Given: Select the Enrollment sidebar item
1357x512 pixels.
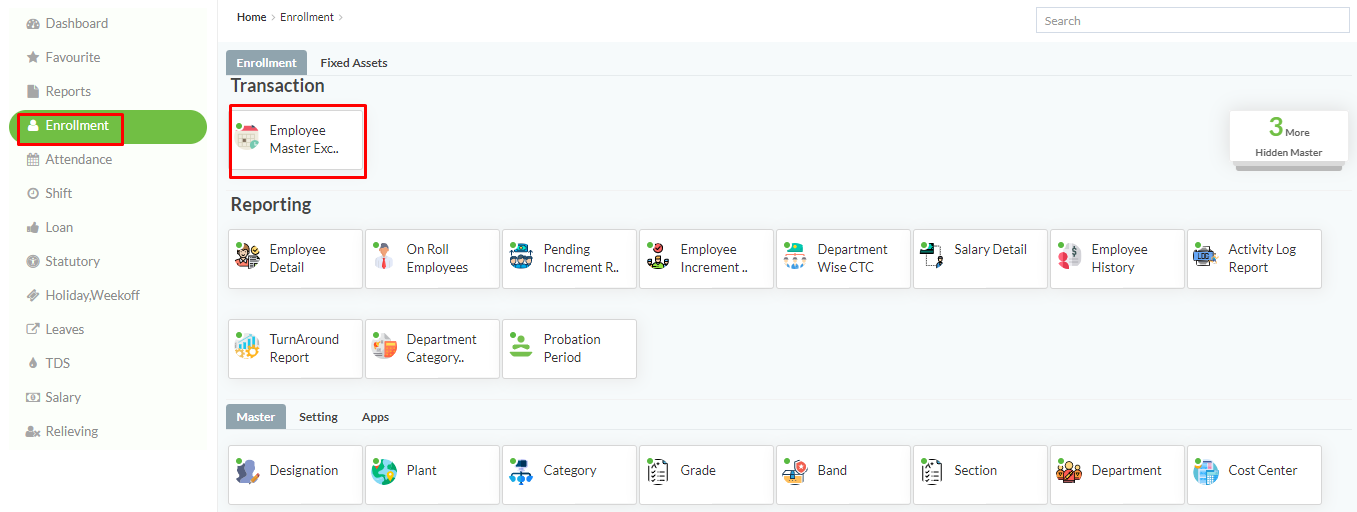Looking at the screenshot, I should tap(108, 126).
